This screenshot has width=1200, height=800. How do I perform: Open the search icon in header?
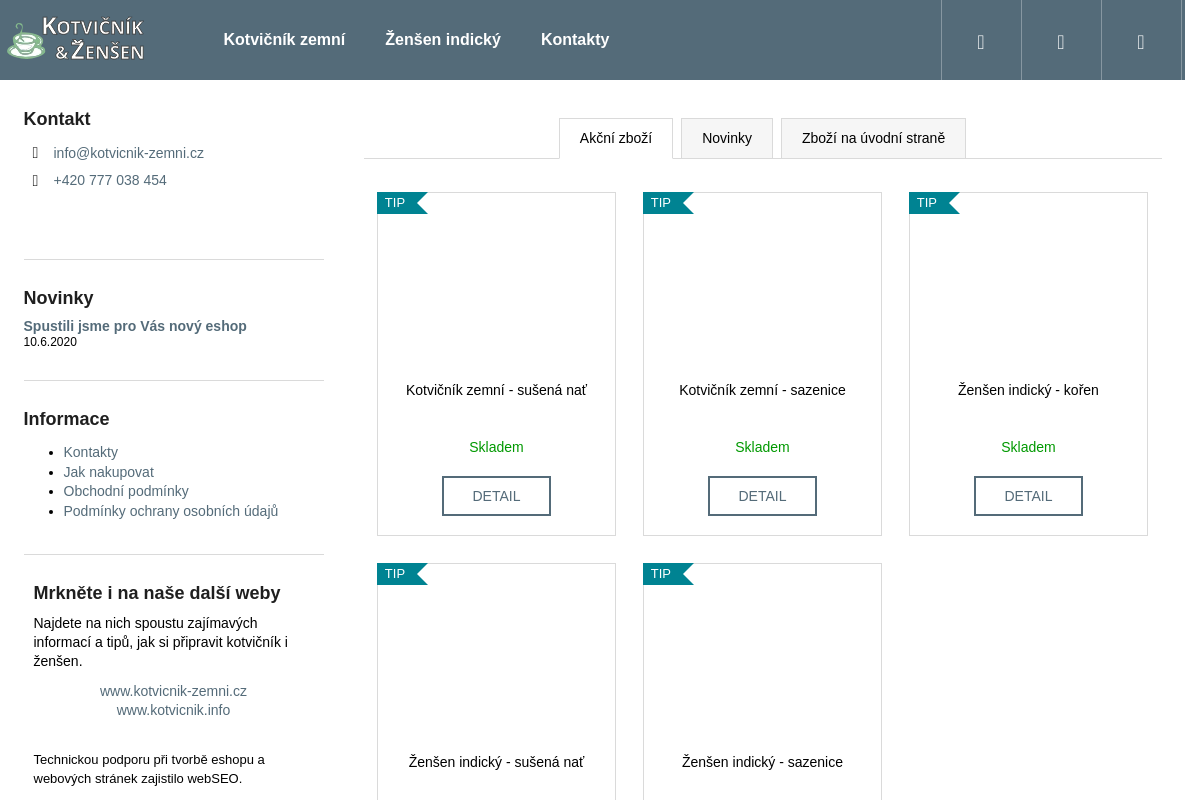pos(981,41)
